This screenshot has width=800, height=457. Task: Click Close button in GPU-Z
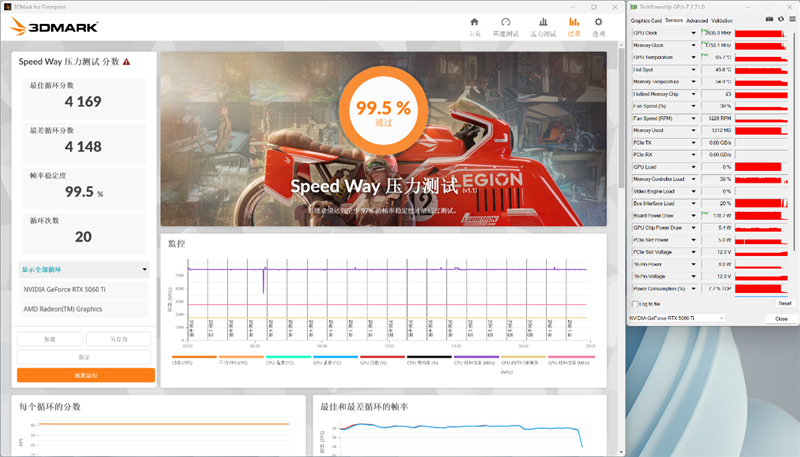coord(781,319)
